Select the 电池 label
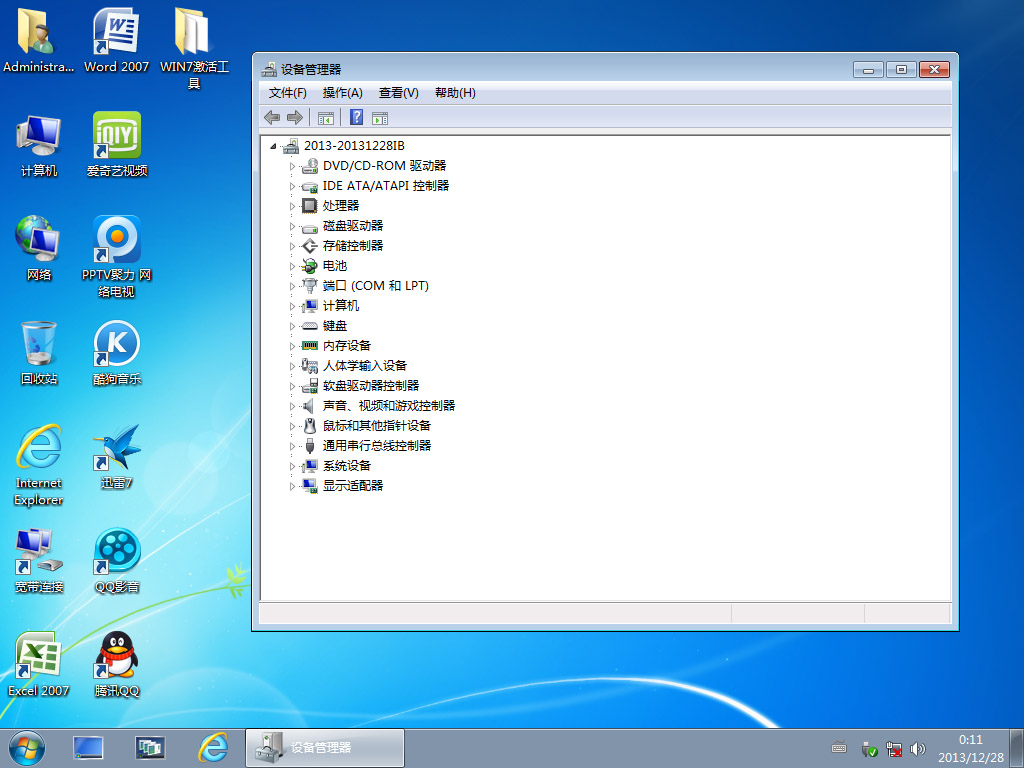Screen dimensions: 1024x768 pos(334,266)
